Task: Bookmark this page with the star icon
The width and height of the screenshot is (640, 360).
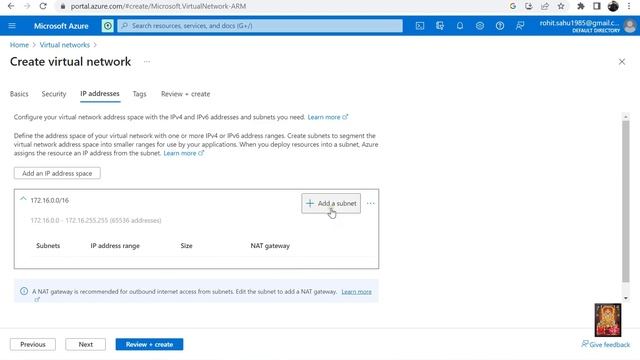Action: pos(561,6)
